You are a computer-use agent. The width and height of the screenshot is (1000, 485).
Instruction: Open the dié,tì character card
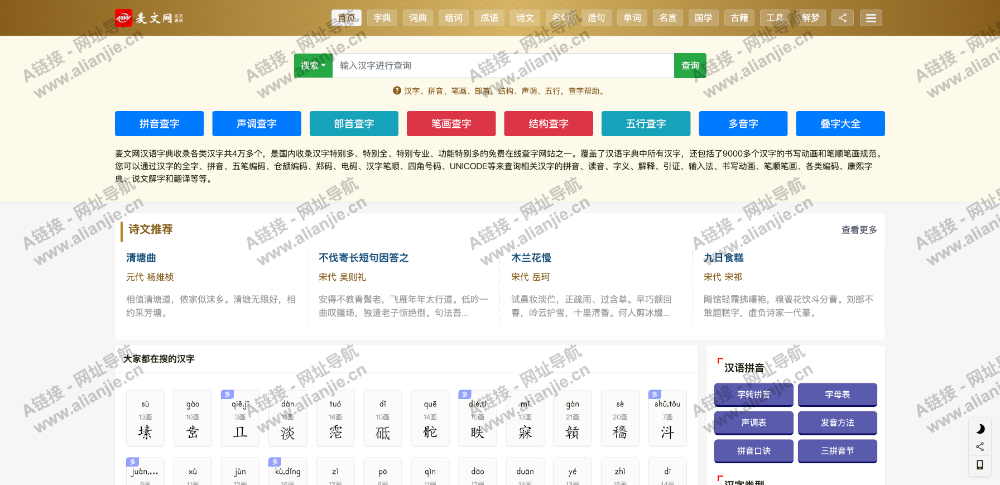[x=478, y=418]
